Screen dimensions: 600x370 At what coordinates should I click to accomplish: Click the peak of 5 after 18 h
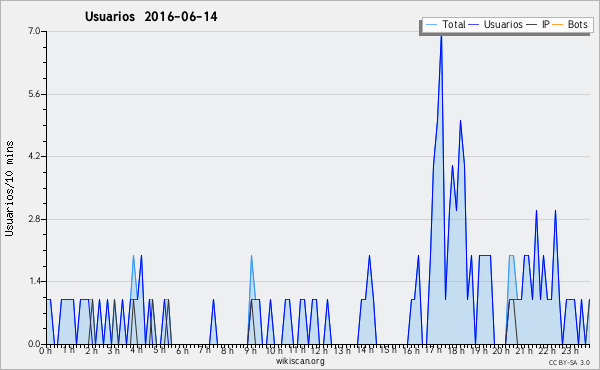460,121
